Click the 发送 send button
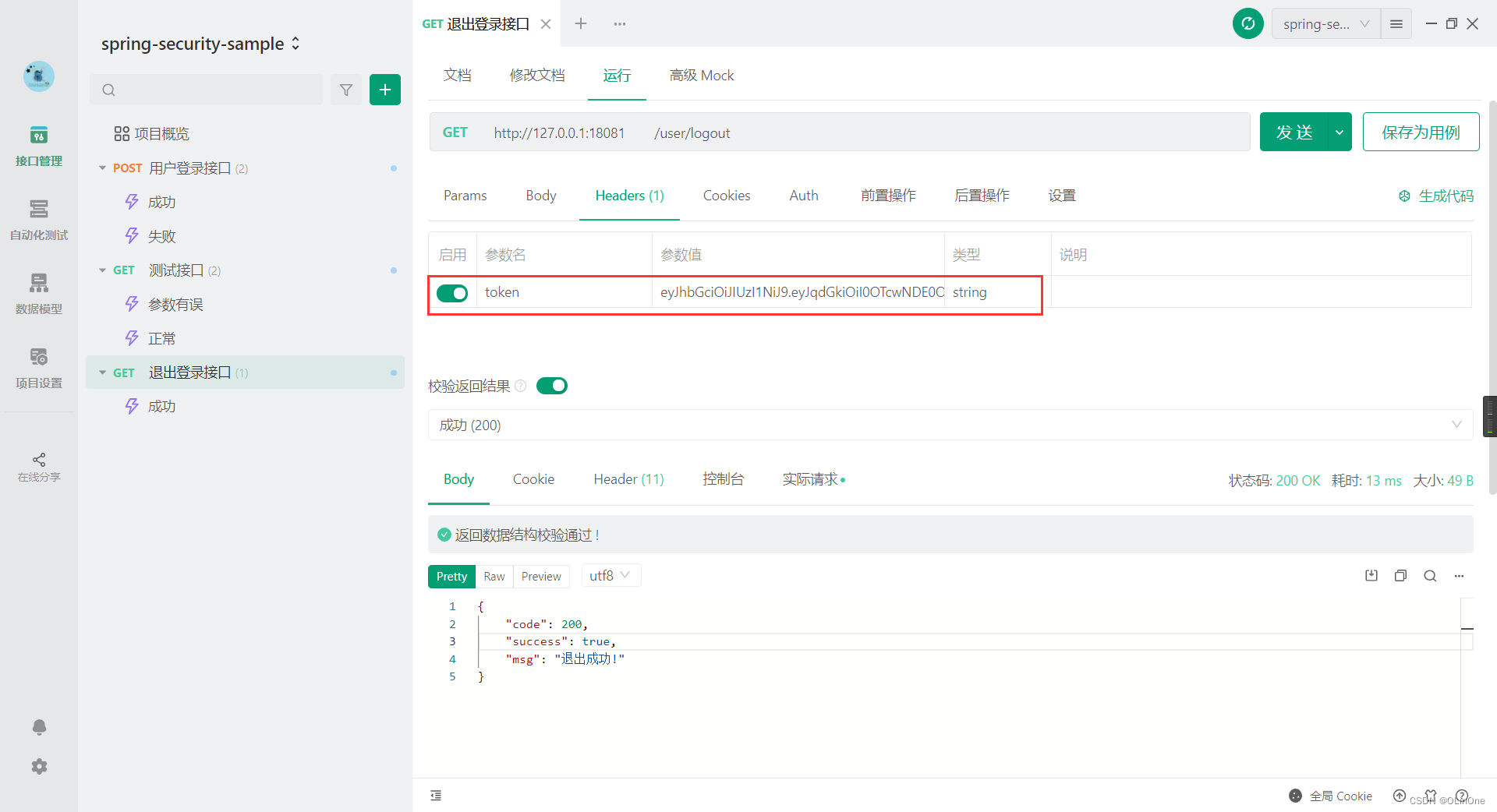1497x812 pixels. point(1294,132)
